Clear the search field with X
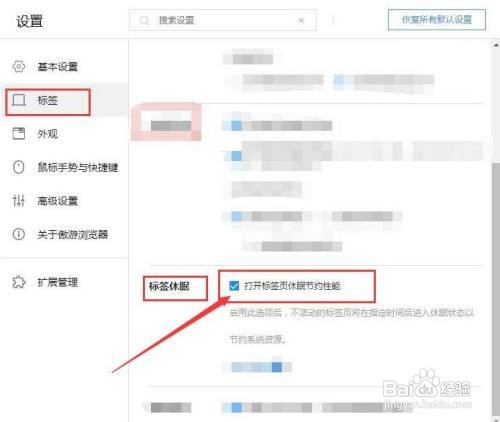 click(x=301, y=21)
